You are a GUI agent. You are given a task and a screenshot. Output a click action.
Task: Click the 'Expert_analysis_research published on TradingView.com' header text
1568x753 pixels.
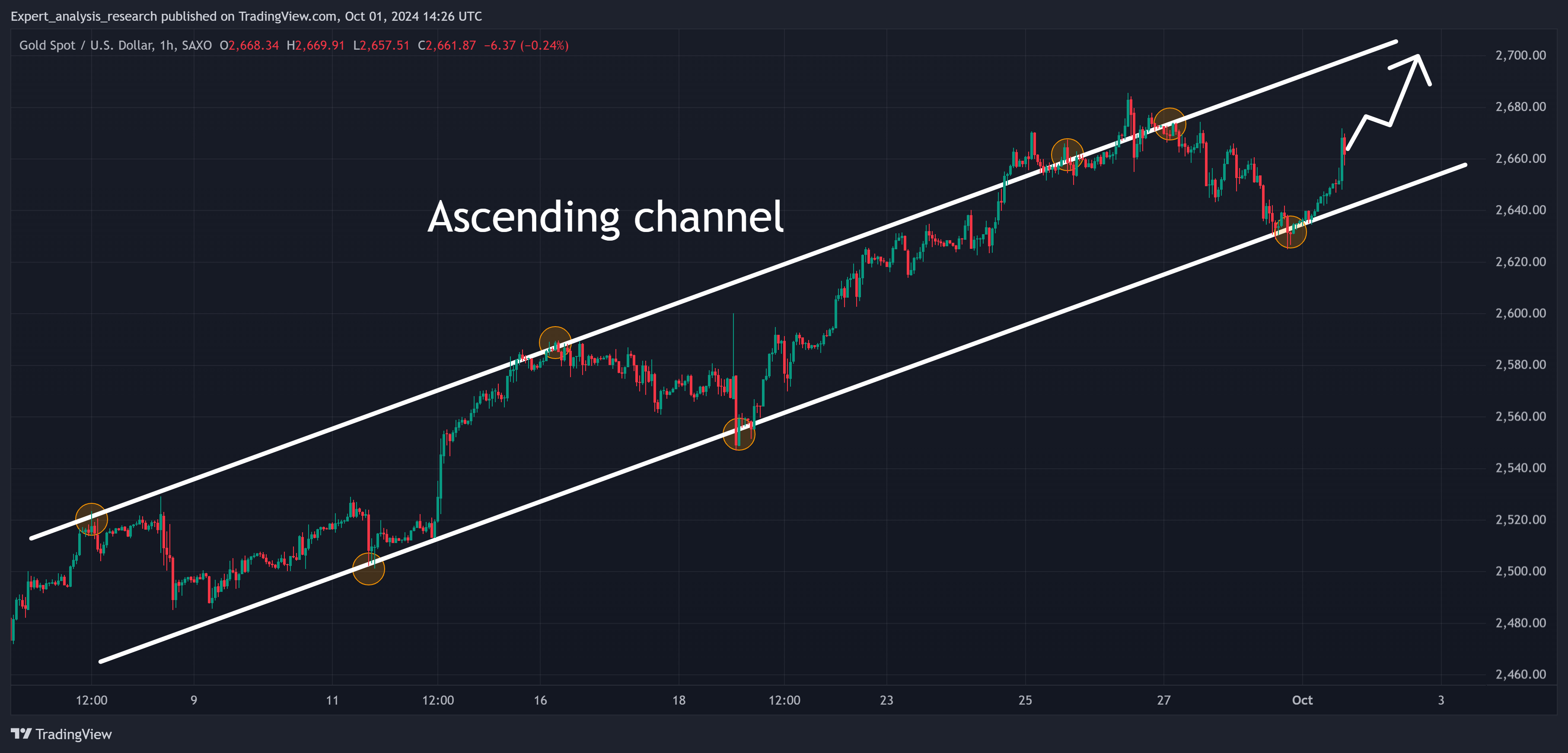click(x=174, y=16)
